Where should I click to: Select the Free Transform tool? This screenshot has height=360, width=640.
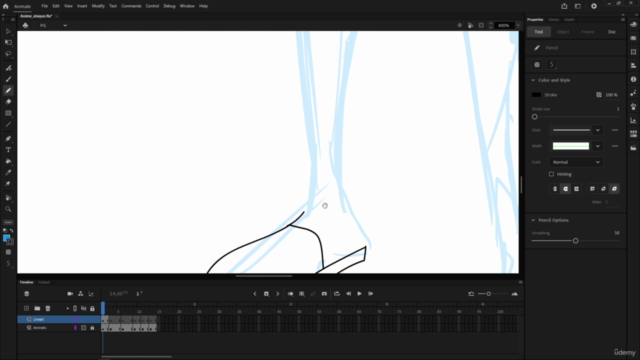[8, 42]
